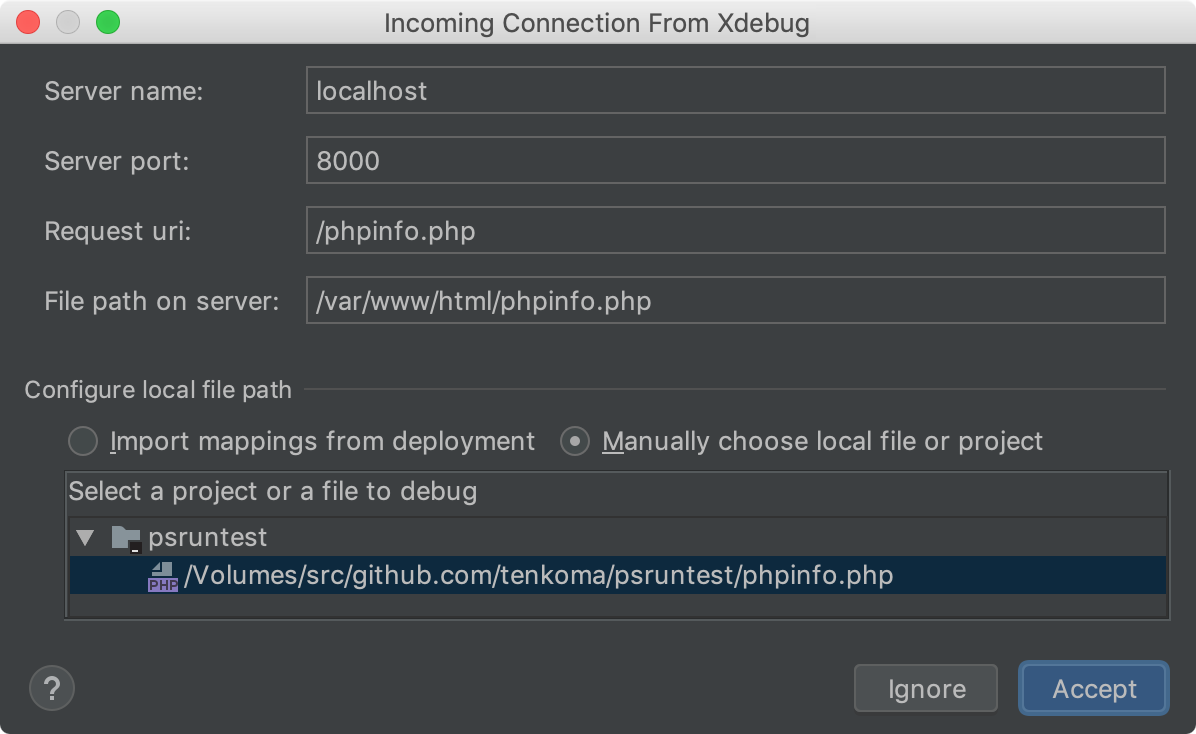Viewport: 1196px width, 734px height.
Task: Click the help question mark icon
Action: coord(52,688)
